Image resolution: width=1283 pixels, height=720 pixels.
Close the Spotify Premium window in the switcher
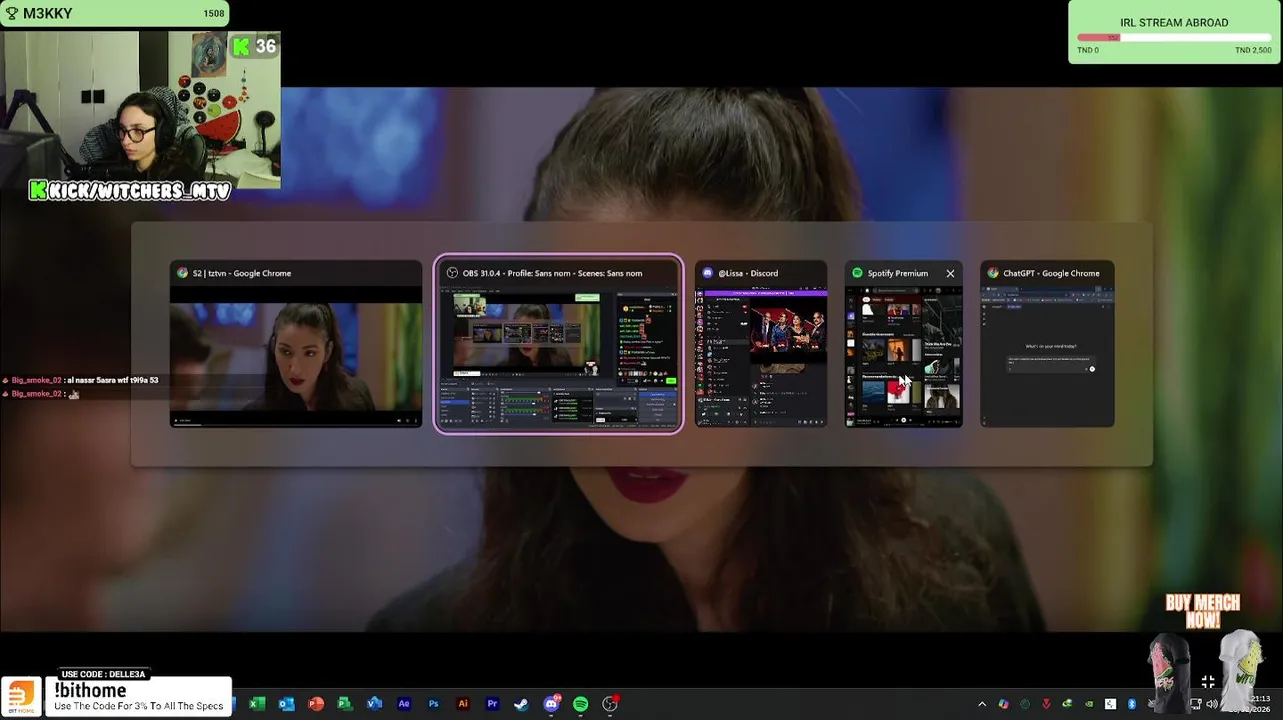950,273
